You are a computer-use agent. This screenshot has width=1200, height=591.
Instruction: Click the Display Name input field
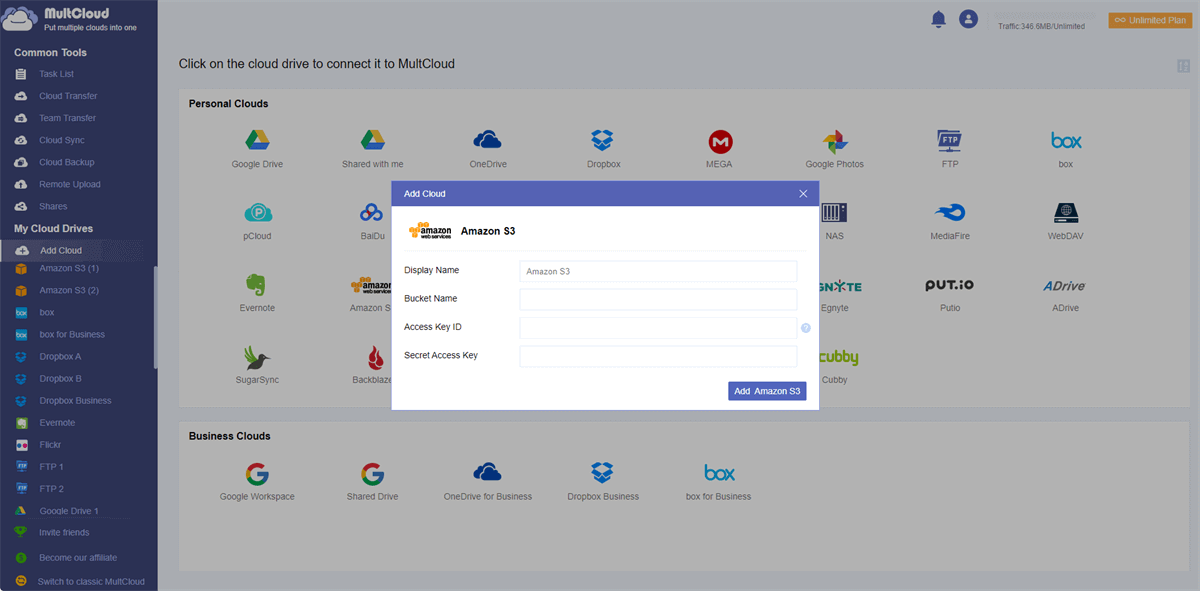pos(658,271)
